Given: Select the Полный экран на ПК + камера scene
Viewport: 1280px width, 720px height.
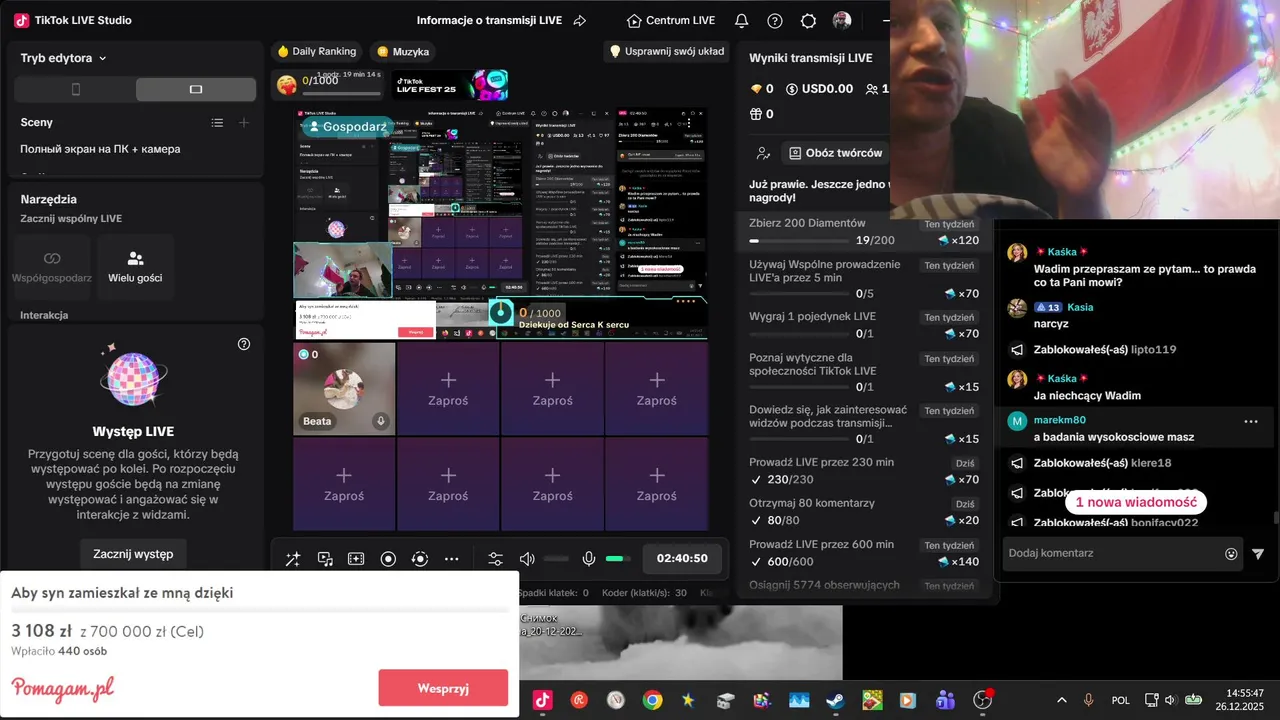Looking at the screenshot, I should (x=100, y=149).
